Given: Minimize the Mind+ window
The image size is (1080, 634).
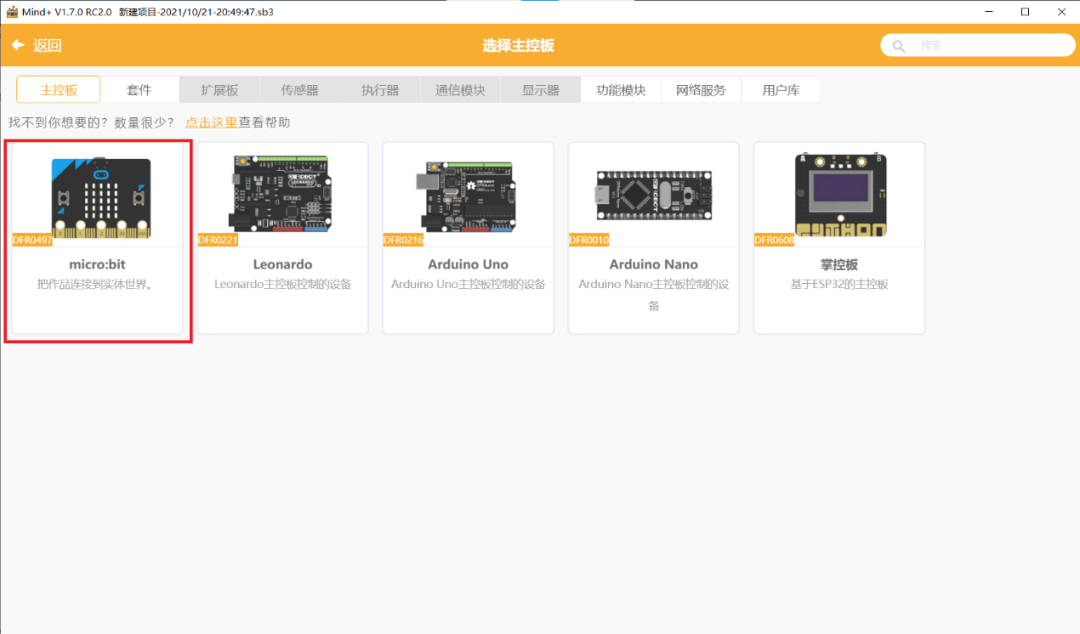Looking at the screenshot, I should click(989, 12).
